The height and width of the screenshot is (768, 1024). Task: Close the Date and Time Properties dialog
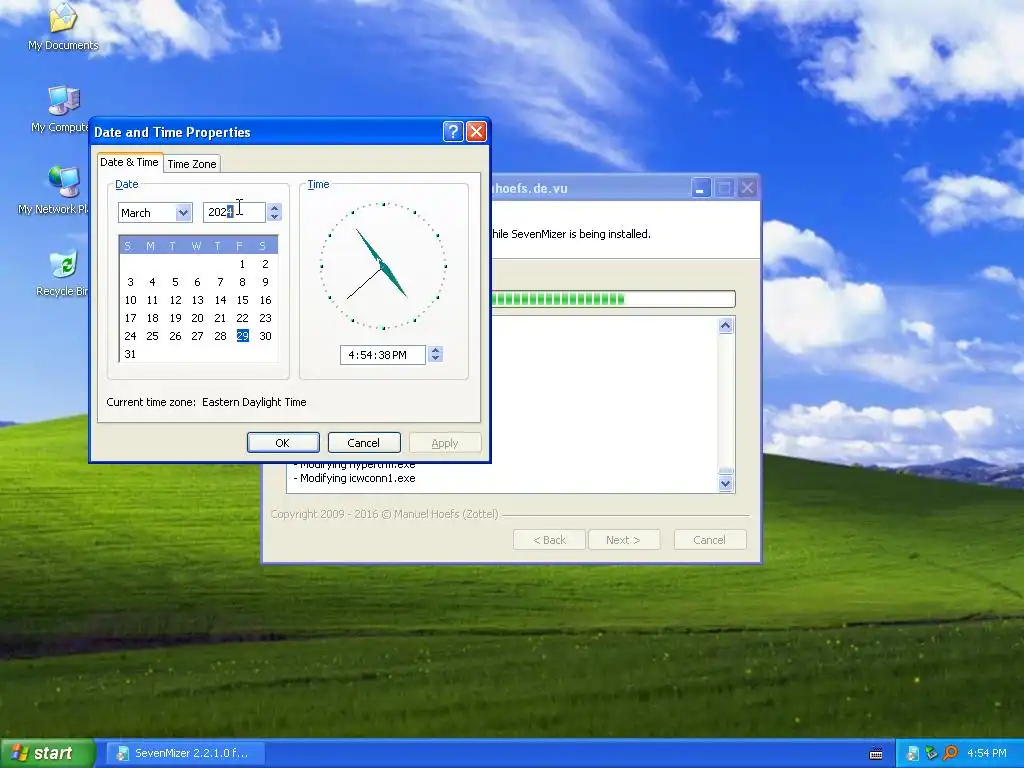click(x=476, y=132)
